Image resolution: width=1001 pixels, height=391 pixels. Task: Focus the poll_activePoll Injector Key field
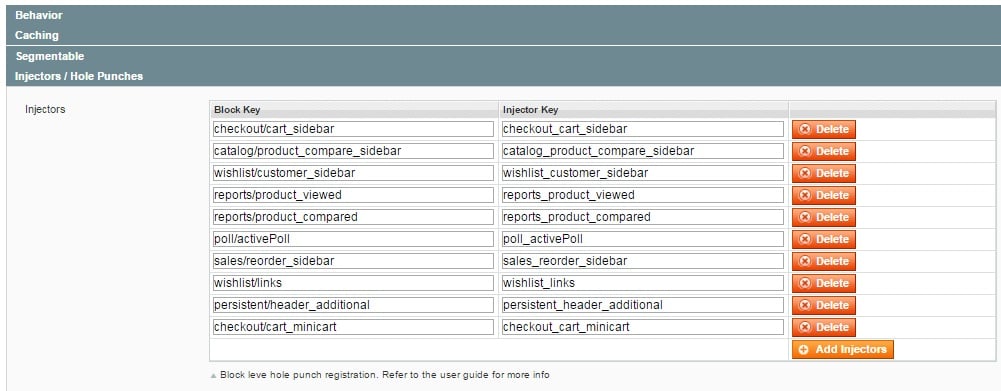pos(642,239)
